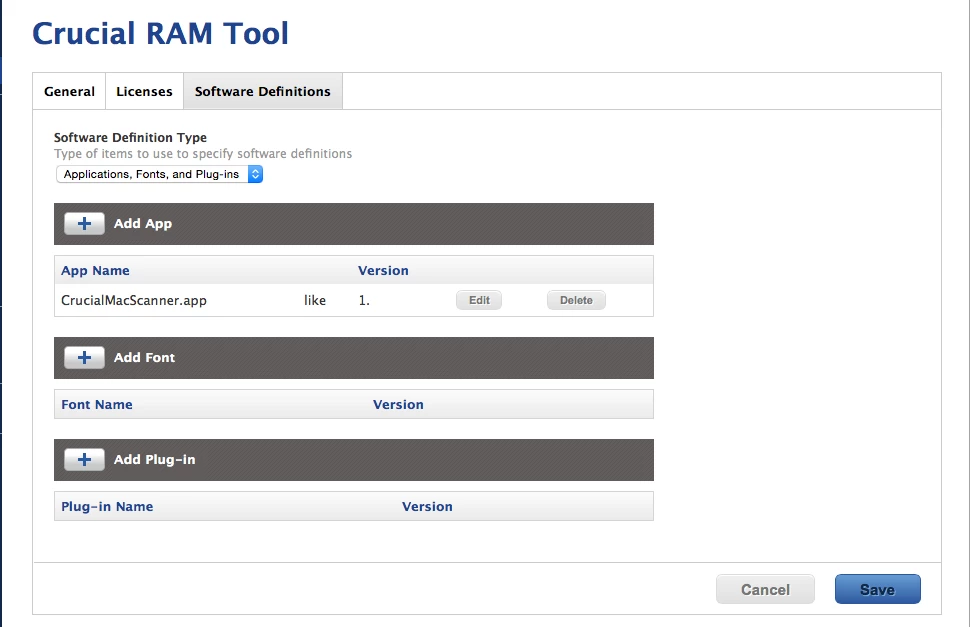The width and height of the screenshot is (970, 627).
Task: Click the CrucialMacScanner.app name cell
Action: pyautogui.click(x=134, y=301)
